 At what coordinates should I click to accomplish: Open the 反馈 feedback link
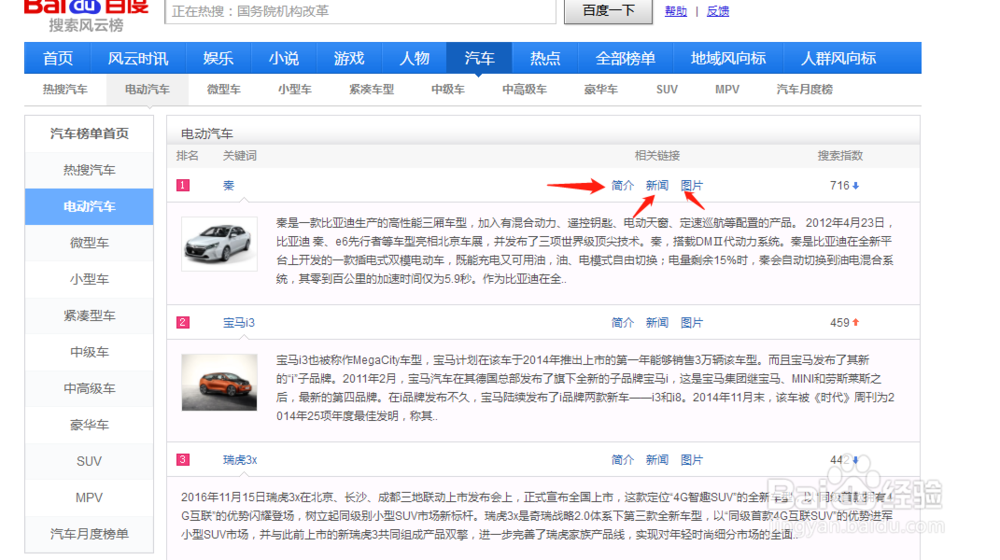point(717,11)
